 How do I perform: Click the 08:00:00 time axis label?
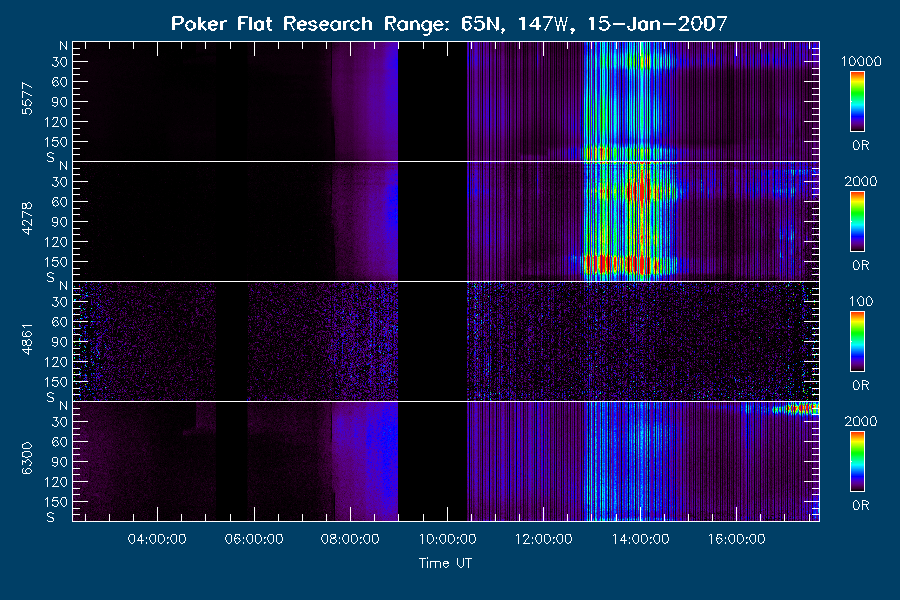[x=350, y=539]
